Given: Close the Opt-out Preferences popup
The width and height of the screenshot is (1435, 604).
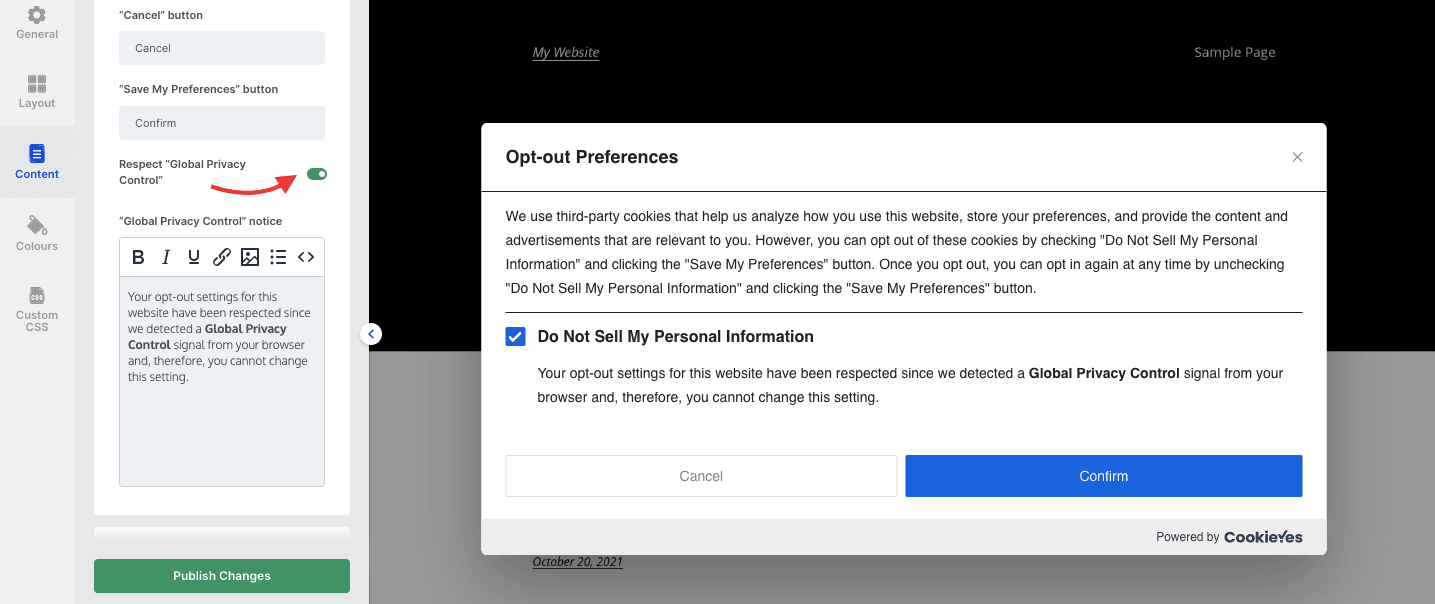Looking at the screenshot, I should click(1297, 157).
